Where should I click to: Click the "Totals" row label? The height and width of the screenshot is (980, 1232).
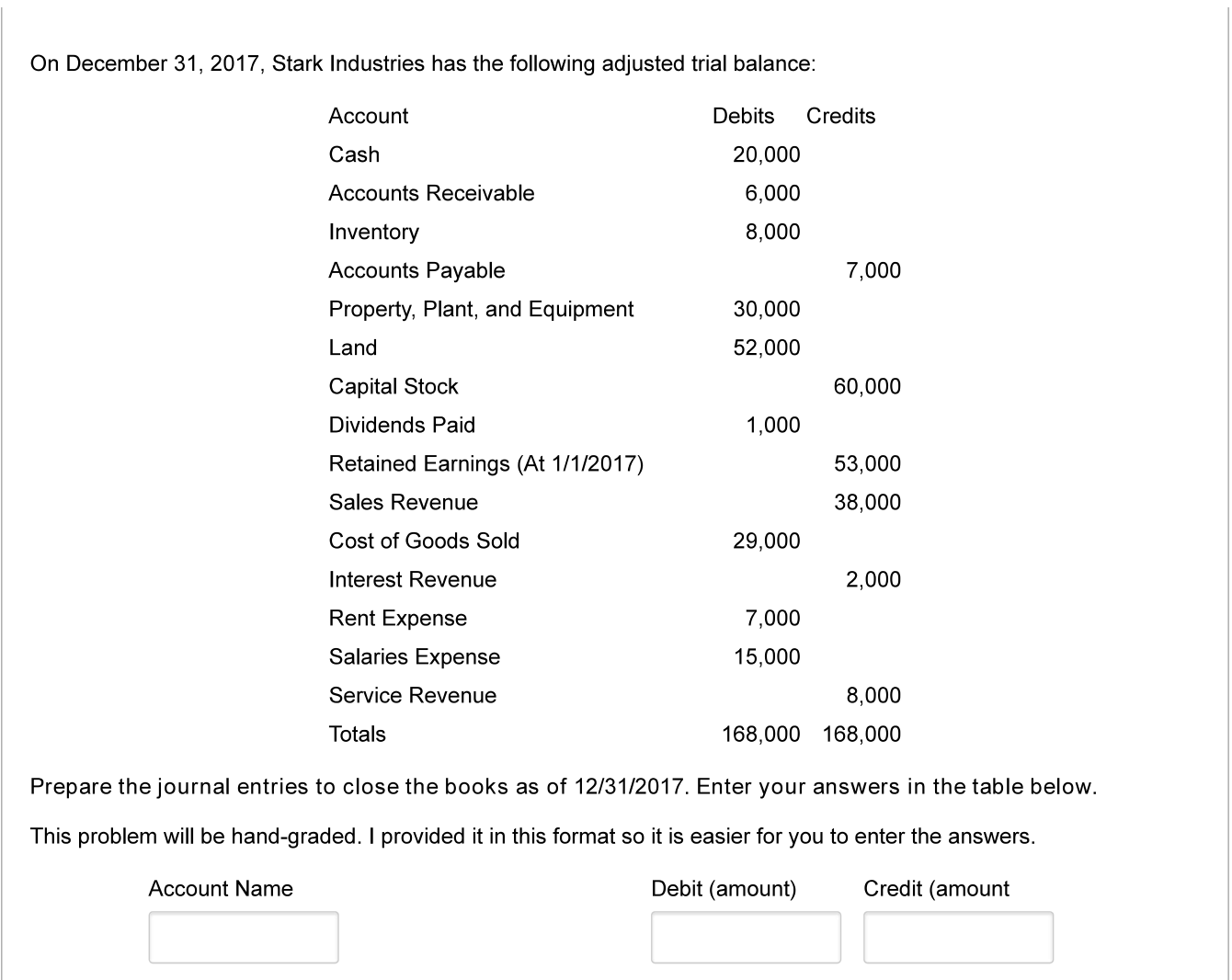click(x=358, y=734)
